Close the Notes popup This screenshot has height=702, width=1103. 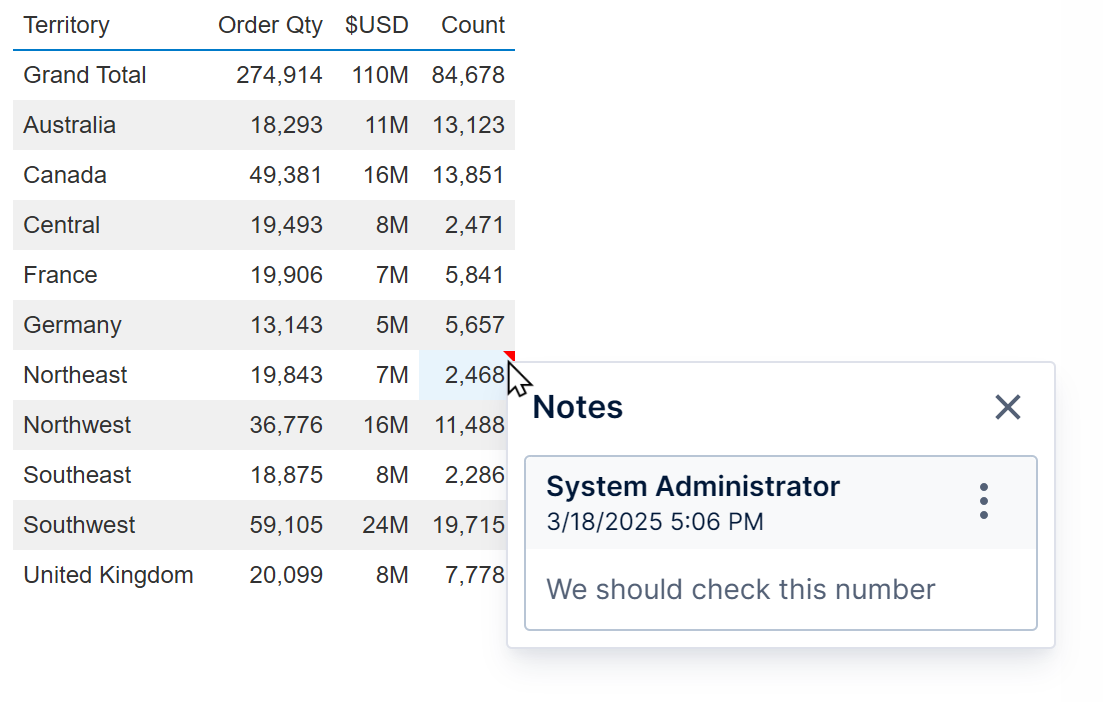click(x=1007, y=407)
